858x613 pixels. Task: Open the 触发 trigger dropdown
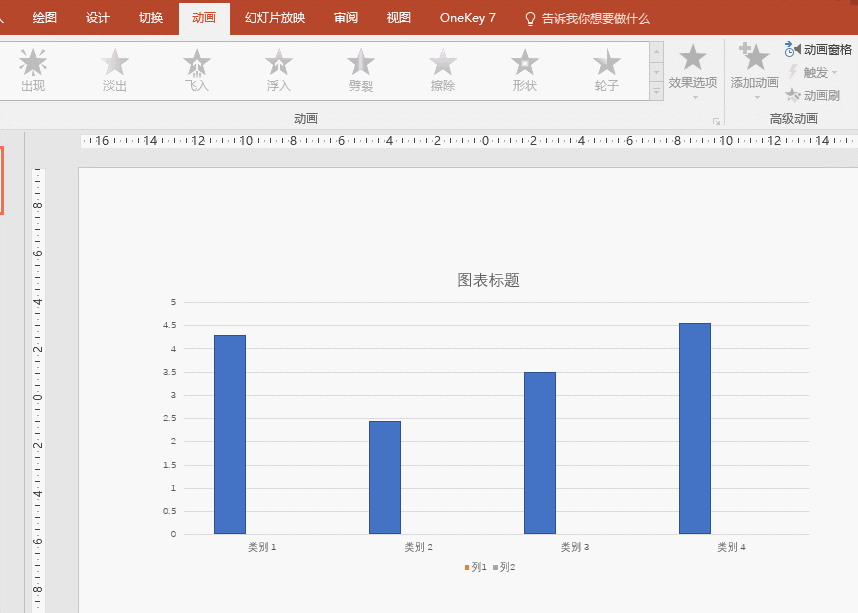coord(812,72)
